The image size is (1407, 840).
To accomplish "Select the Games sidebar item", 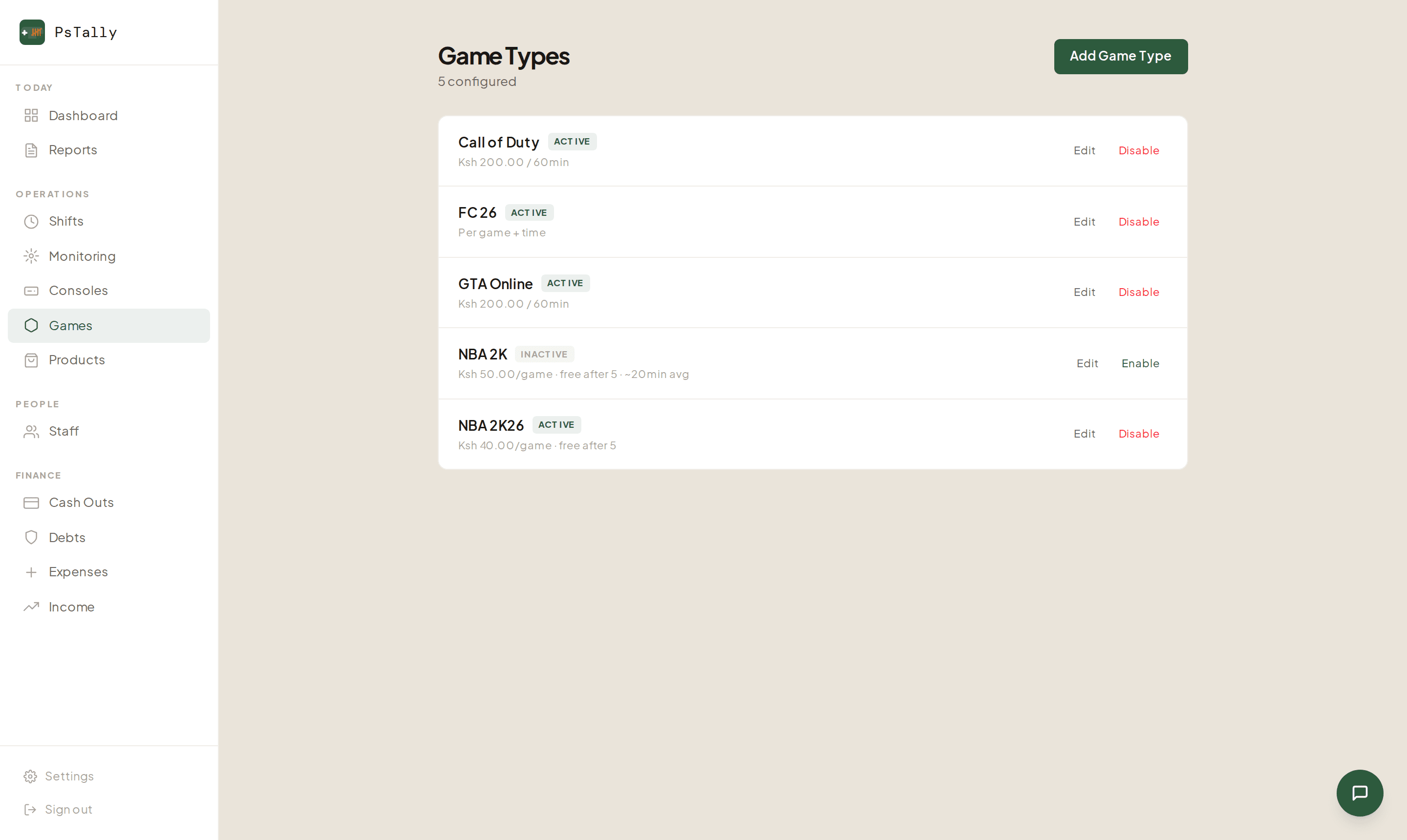I will pos(109,325).
